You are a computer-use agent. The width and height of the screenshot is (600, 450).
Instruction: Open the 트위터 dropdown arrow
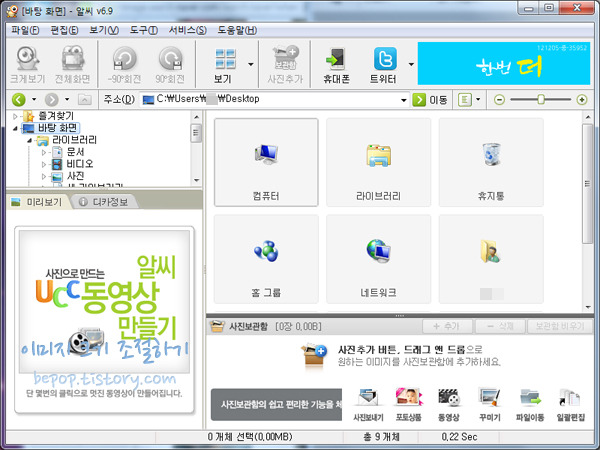tap(411, 64)
